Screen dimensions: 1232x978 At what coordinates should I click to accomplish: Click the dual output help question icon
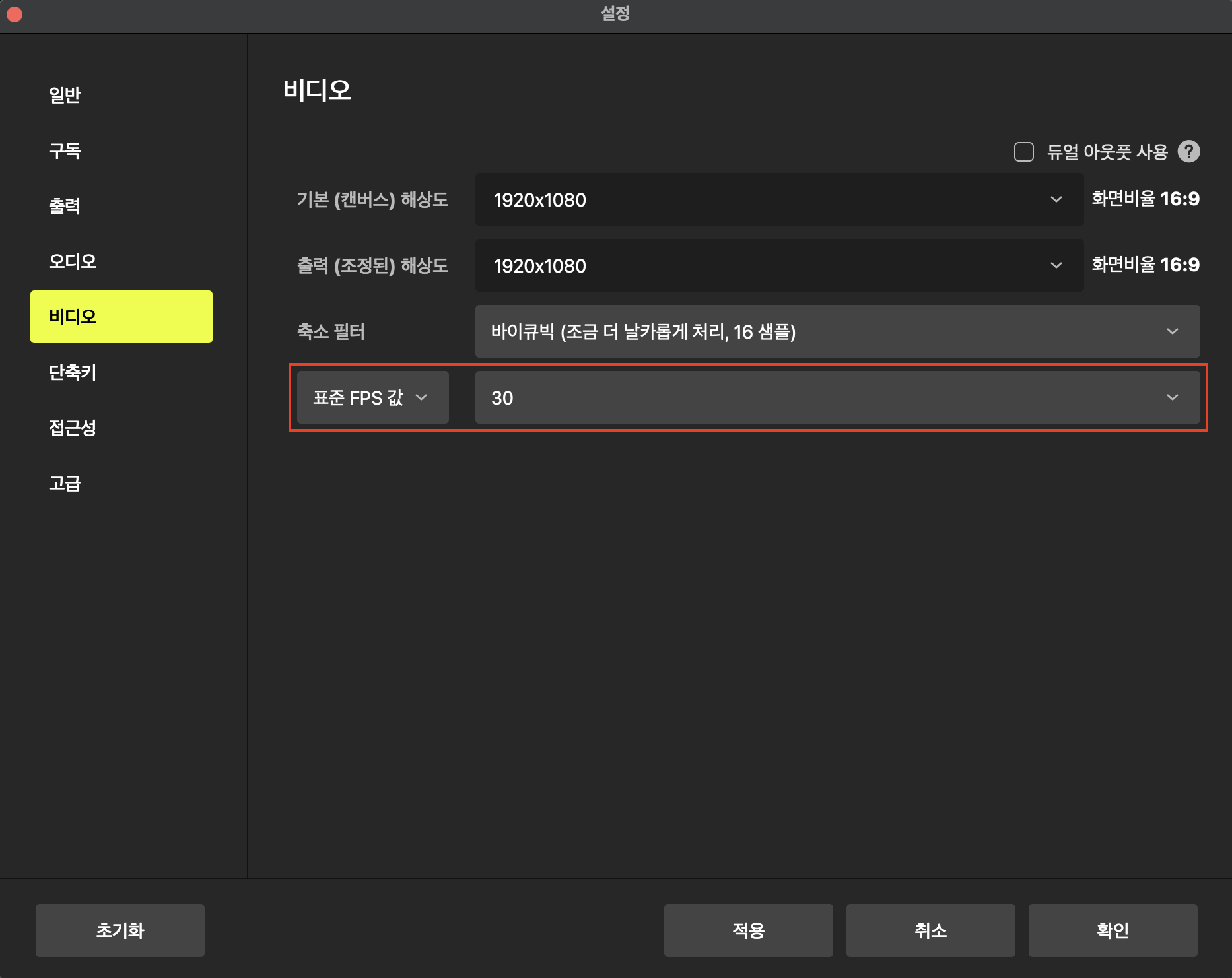point(1188,152)
